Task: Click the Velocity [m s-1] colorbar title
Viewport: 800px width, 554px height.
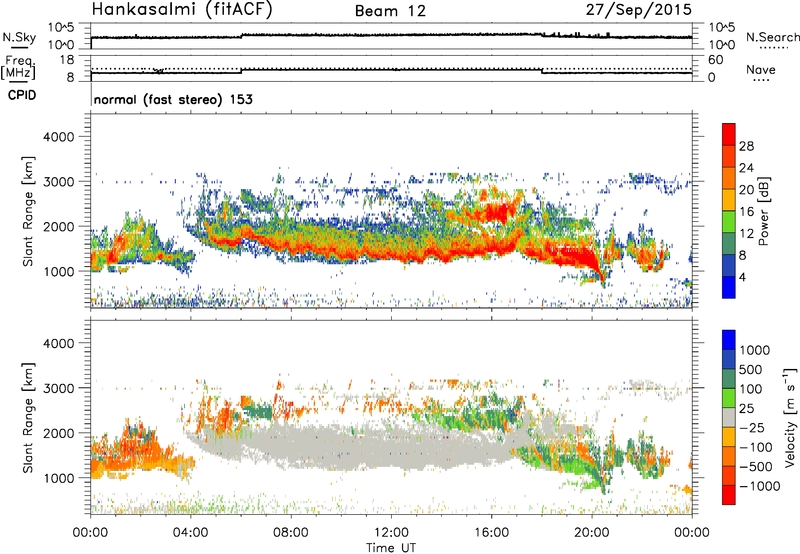Action: (789, 417)
